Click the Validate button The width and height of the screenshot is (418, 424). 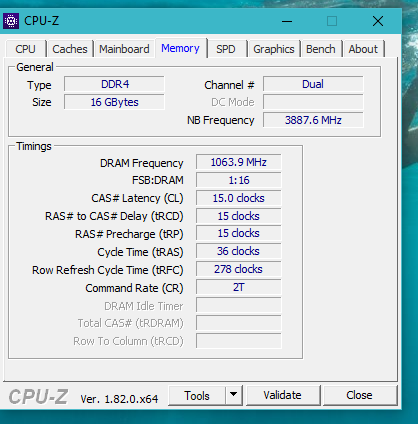pos(283,395)
